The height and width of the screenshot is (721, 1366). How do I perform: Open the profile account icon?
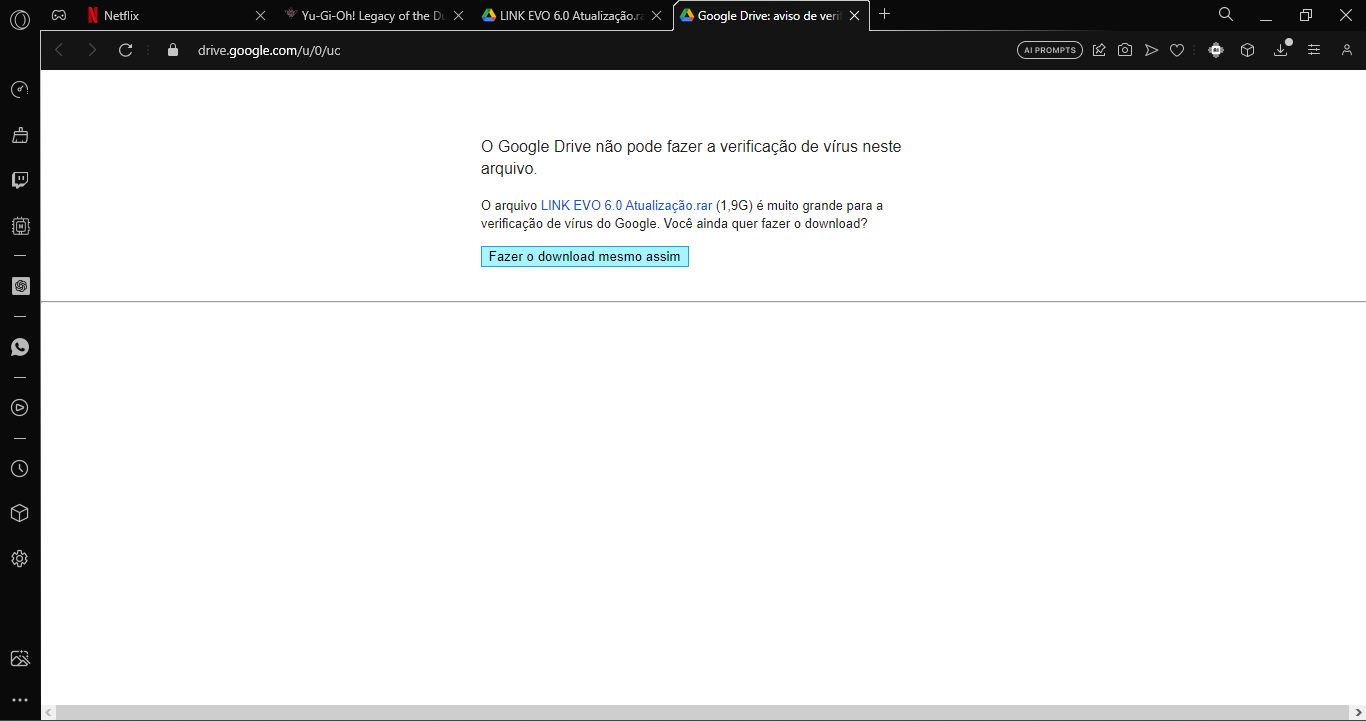pos(1347,50)
